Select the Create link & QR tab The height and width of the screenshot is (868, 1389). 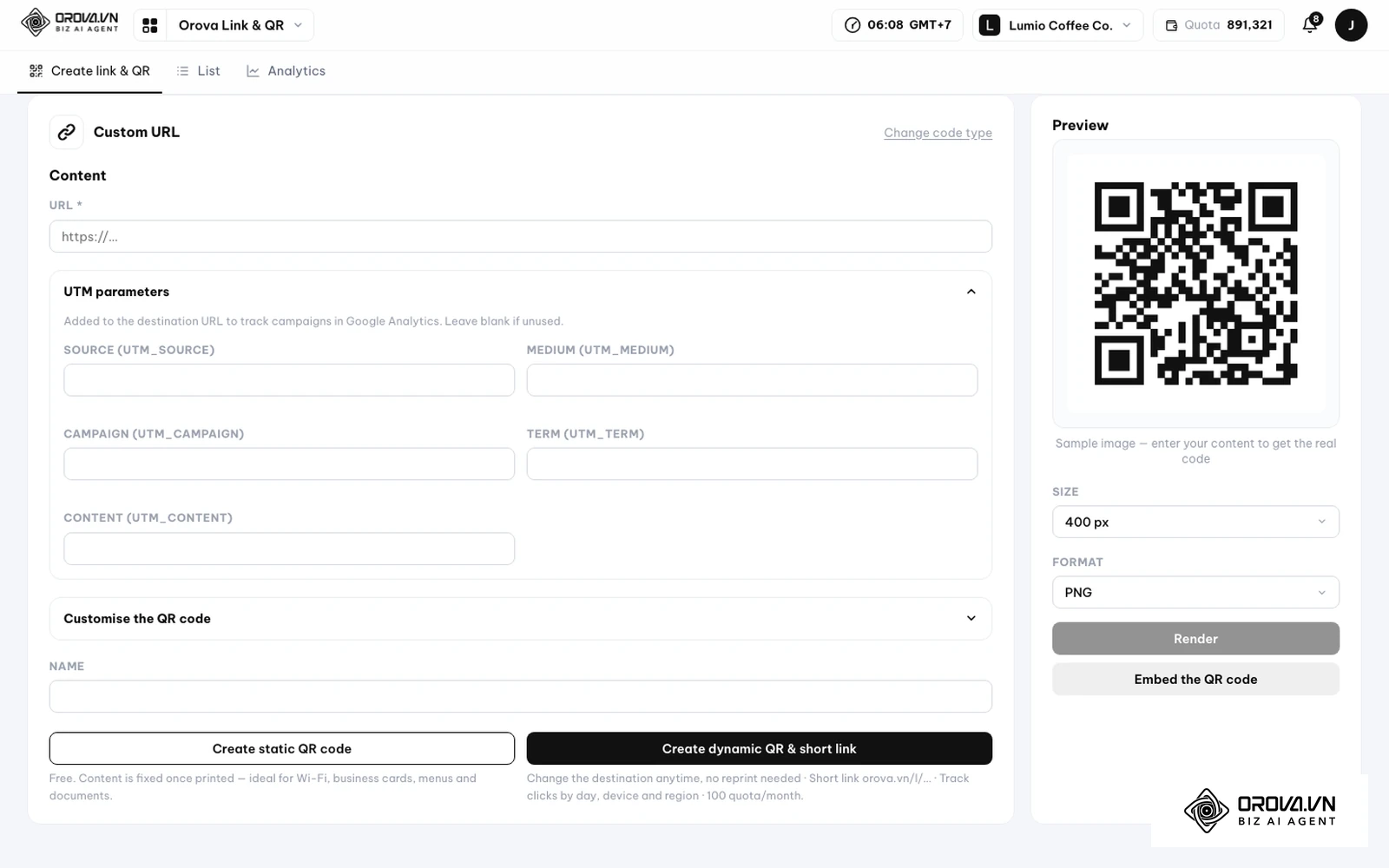tap(89, 71)
